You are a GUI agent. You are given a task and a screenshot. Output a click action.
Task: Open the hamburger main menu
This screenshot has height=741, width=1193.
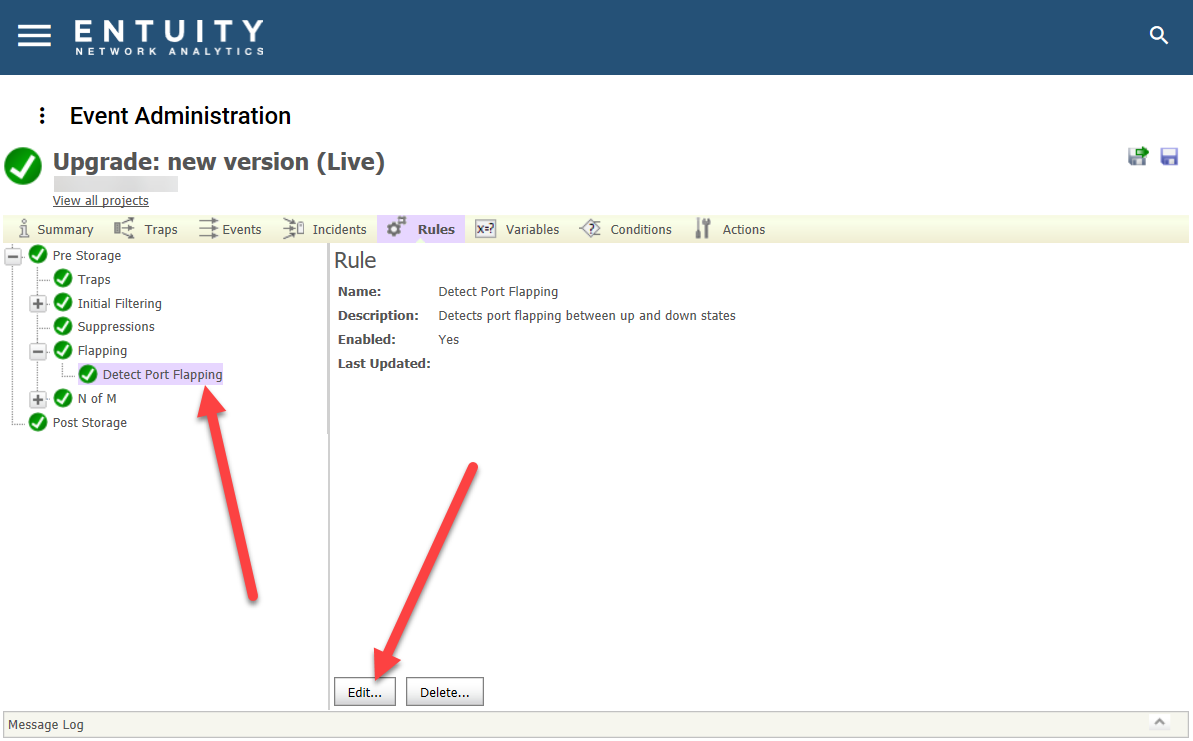(x=34, y=35)
